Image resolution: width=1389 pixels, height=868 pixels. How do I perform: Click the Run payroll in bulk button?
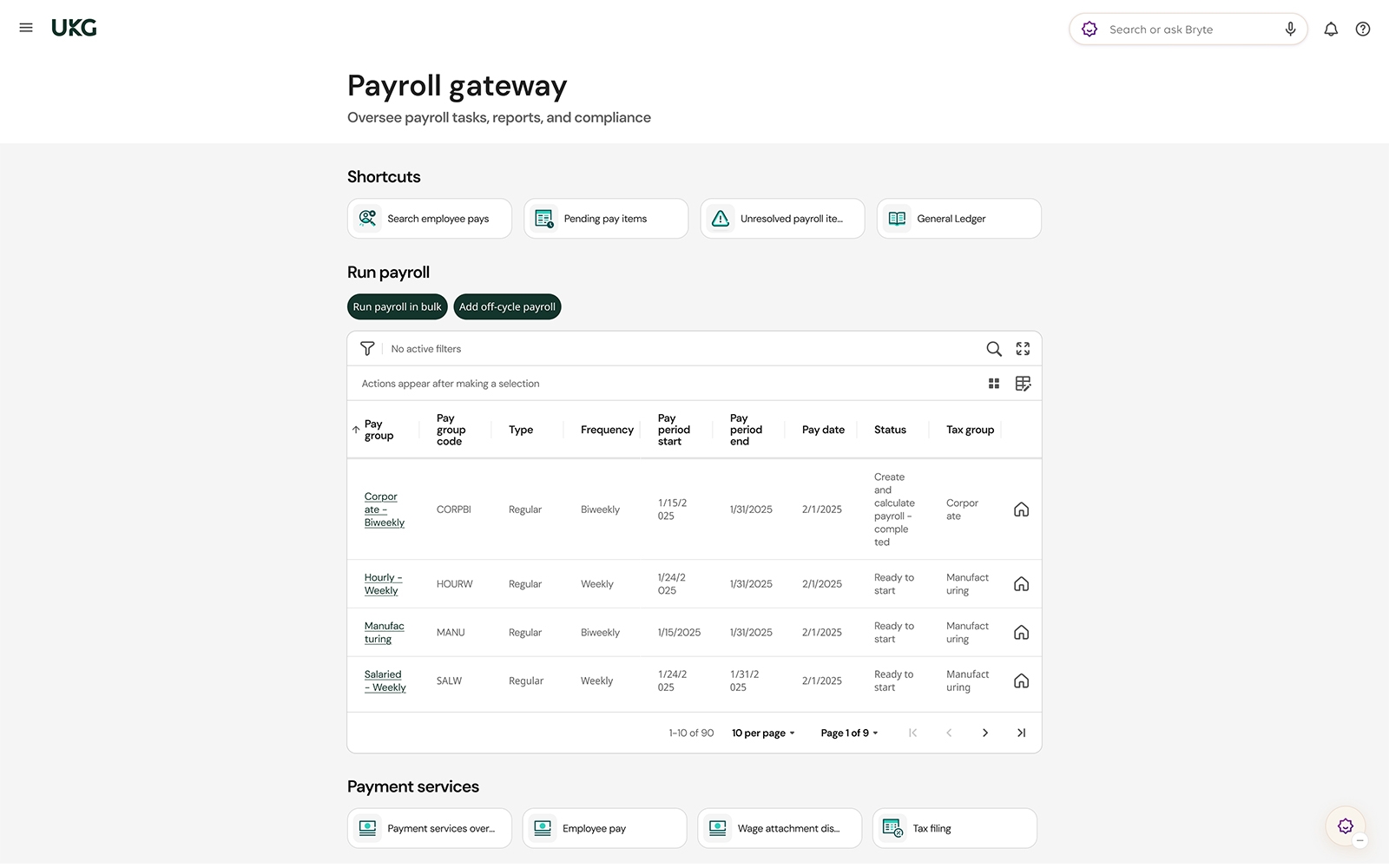(x=397, y=307)
